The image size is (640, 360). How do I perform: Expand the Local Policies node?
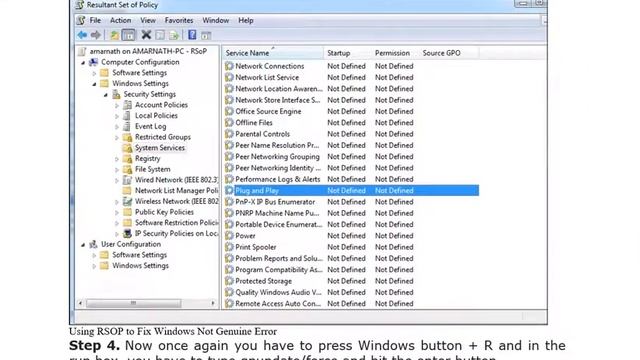117,116
